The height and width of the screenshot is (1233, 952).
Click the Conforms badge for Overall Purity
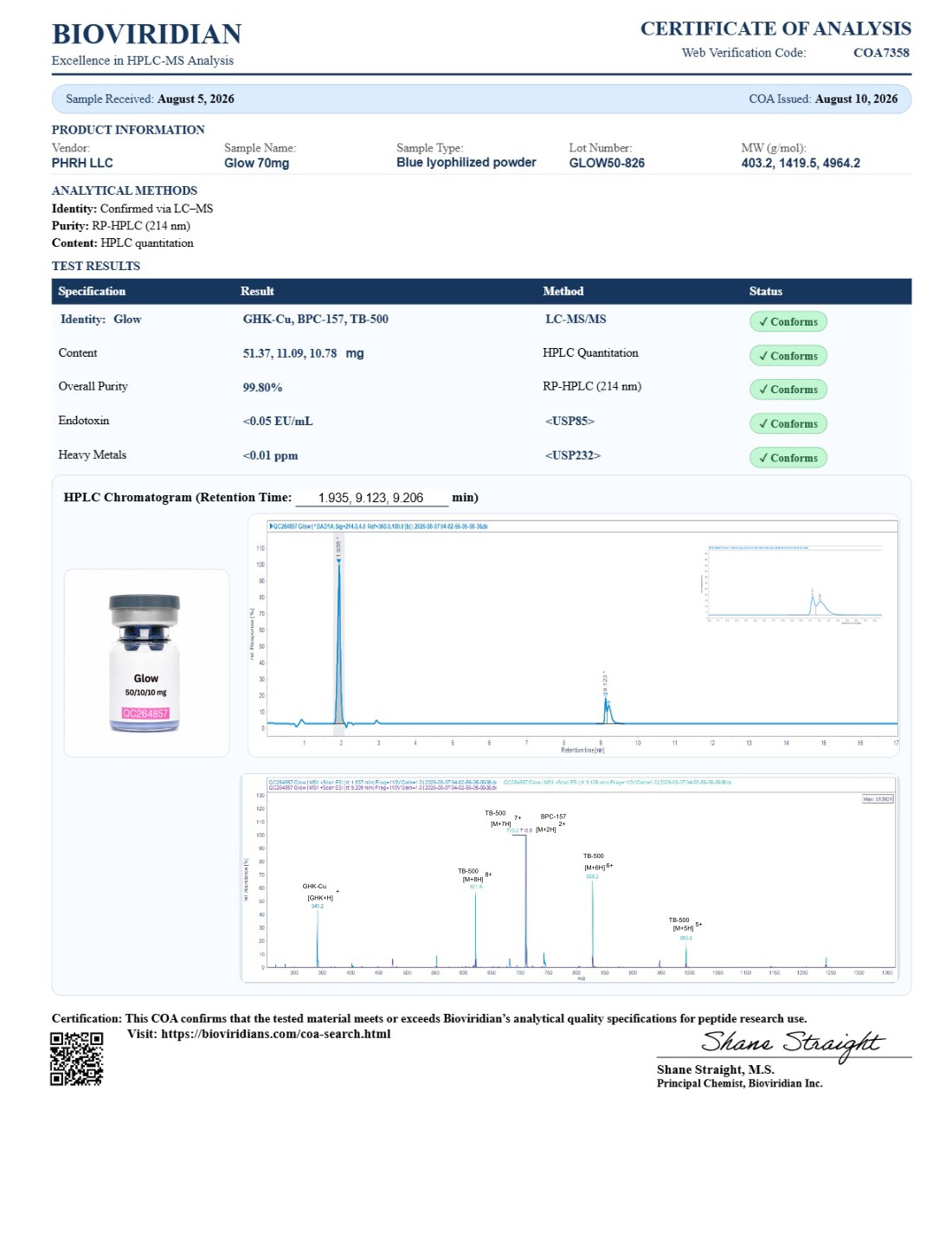(x=788, y=390)
